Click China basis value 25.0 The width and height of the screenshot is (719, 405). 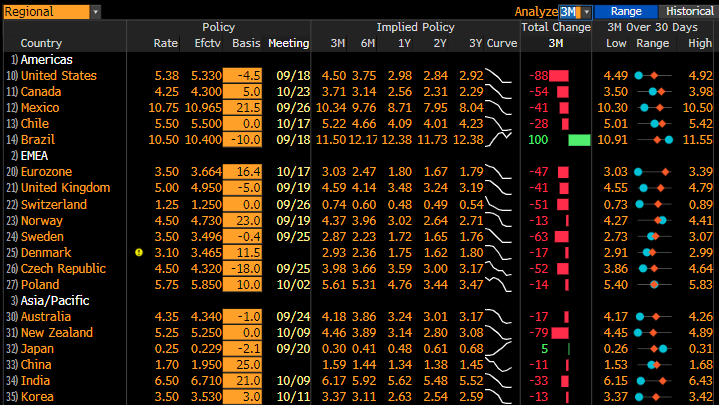[x=243, y=365]
